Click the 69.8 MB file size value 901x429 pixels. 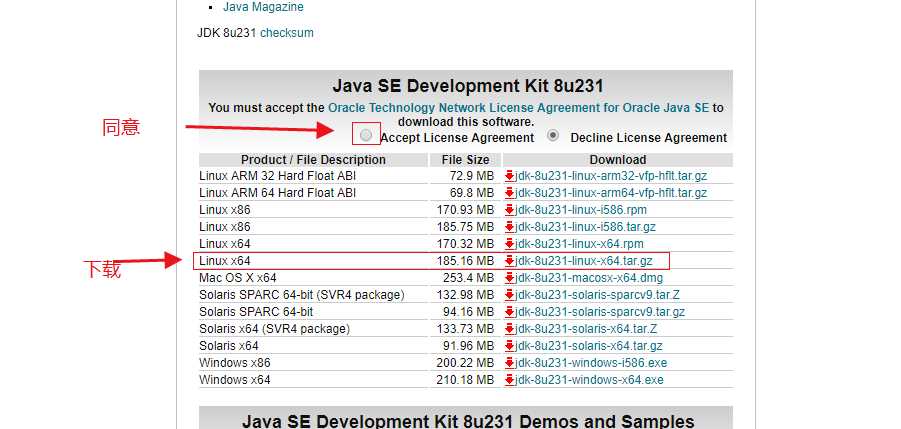(x=472, y=193)
